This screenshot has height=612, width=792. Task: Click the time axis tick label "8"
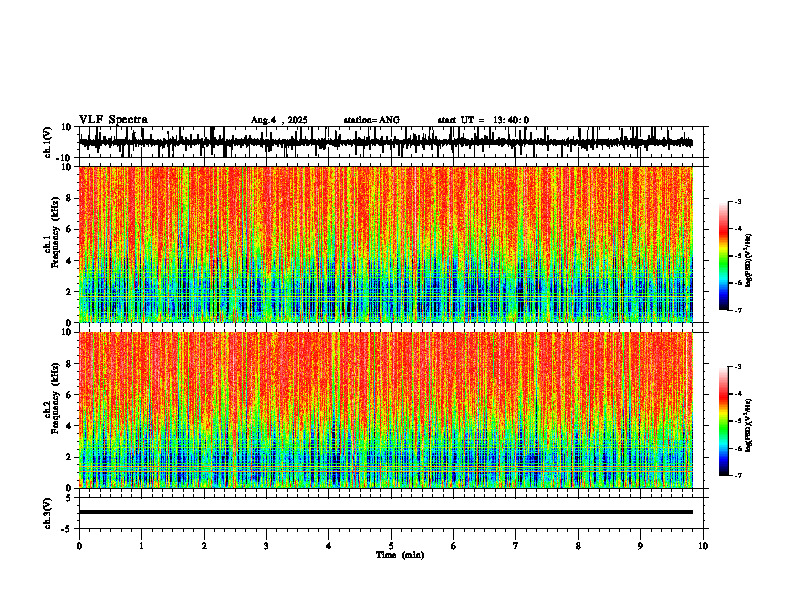(578, 546)
